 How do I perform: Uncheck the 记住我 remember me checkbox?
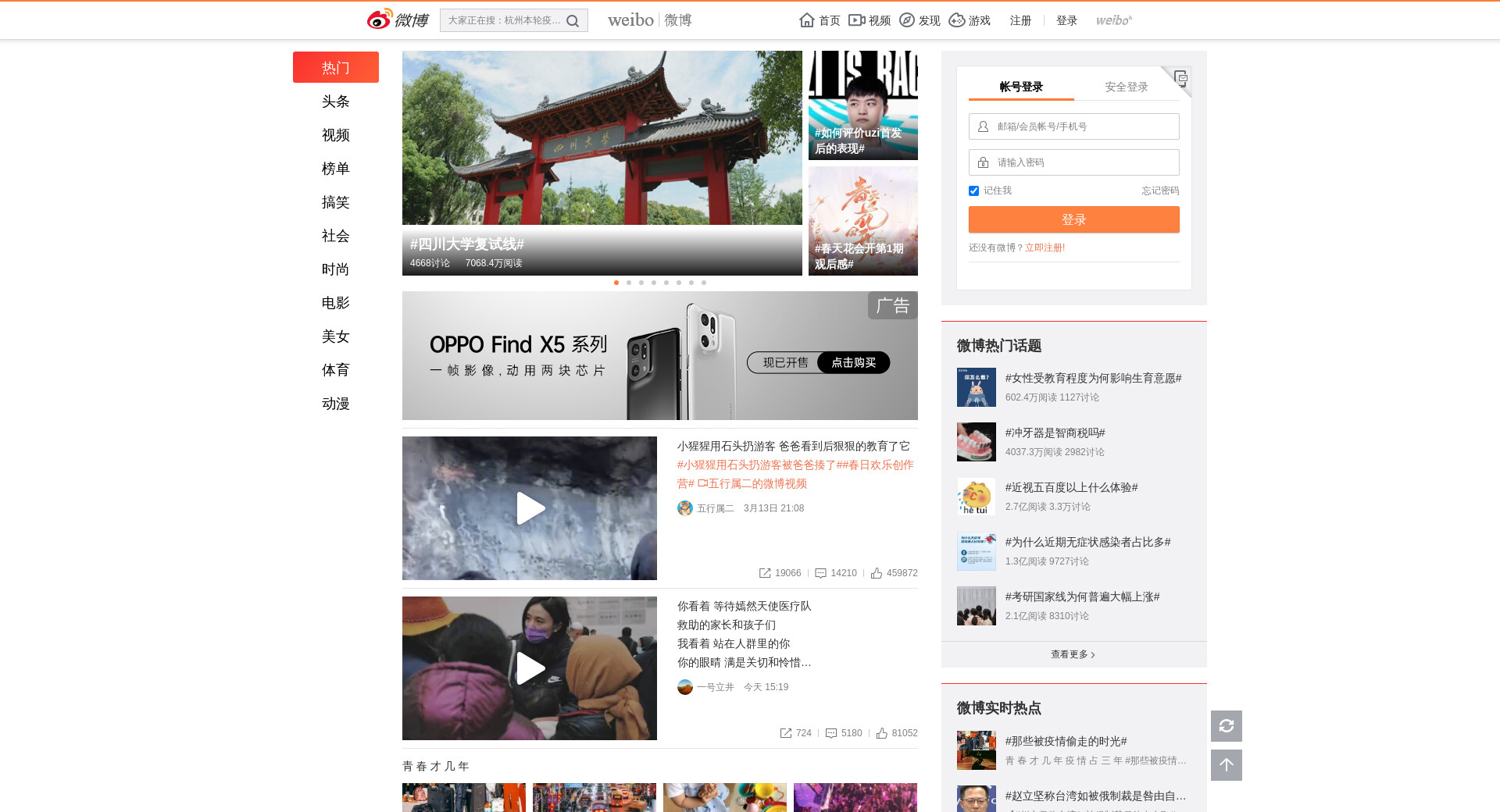(x=973, y=191)
